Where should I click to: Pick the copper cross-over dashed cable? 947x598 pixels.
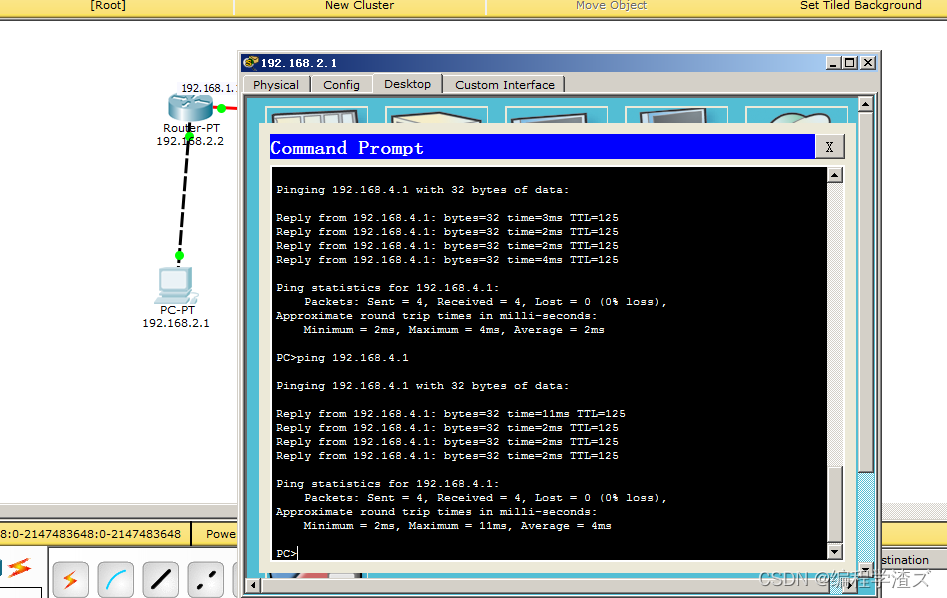[206, 579]
